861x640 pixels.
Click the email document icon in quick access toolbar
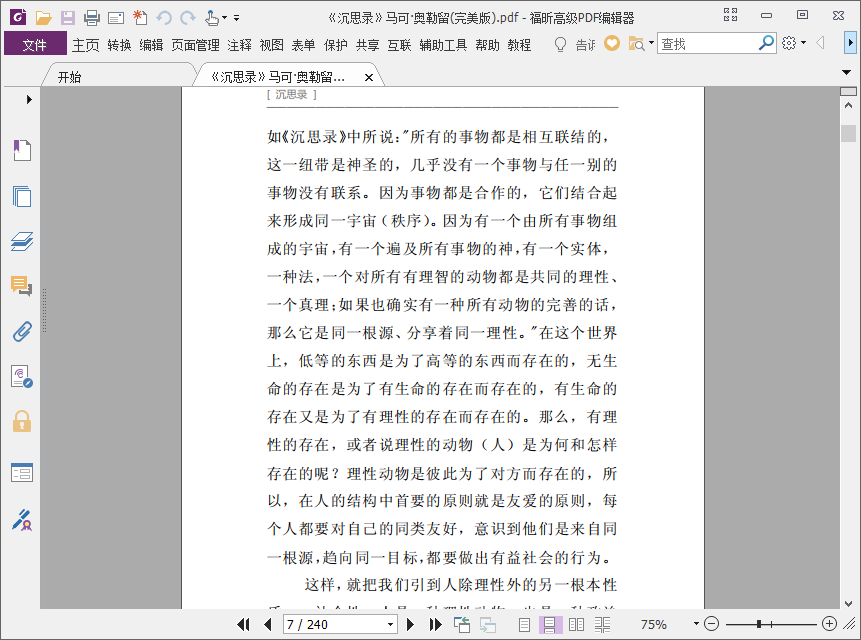pyautogui.click(x=116, y=18)
